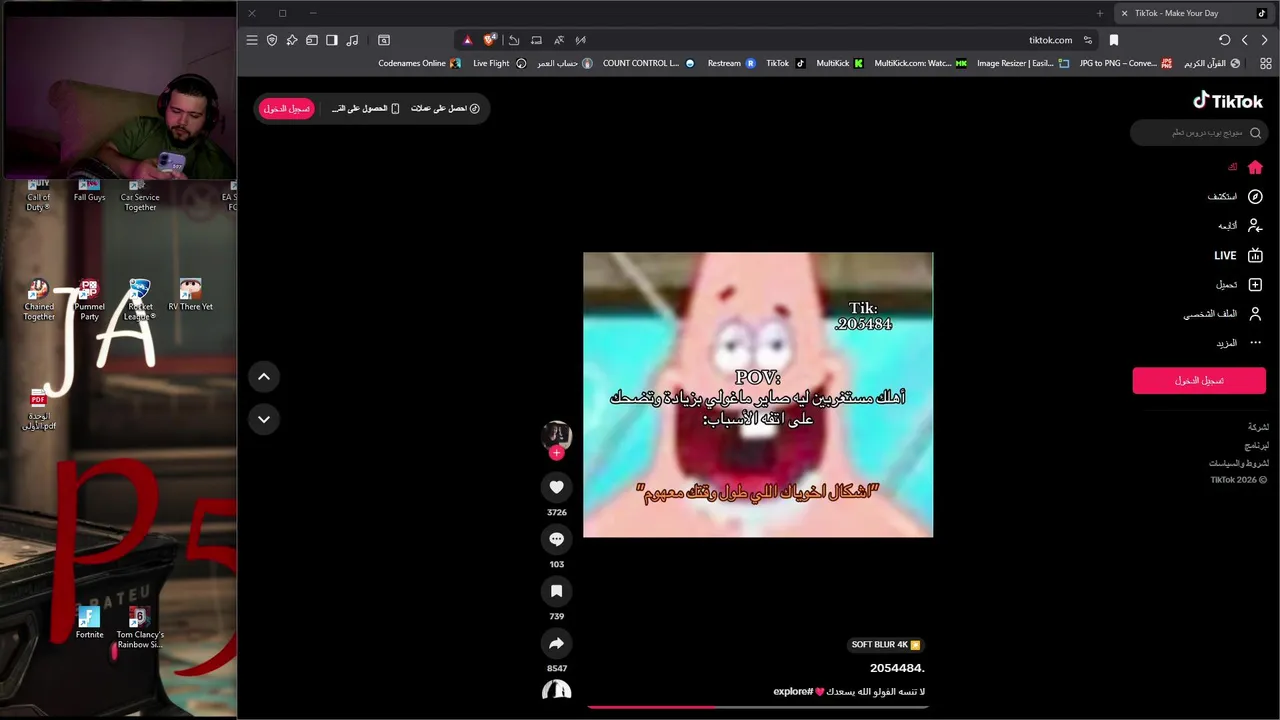Open the القرآن الكريم bookmark
The height and width of the screenshot is (720, 1280).
tap(1212, 63)
